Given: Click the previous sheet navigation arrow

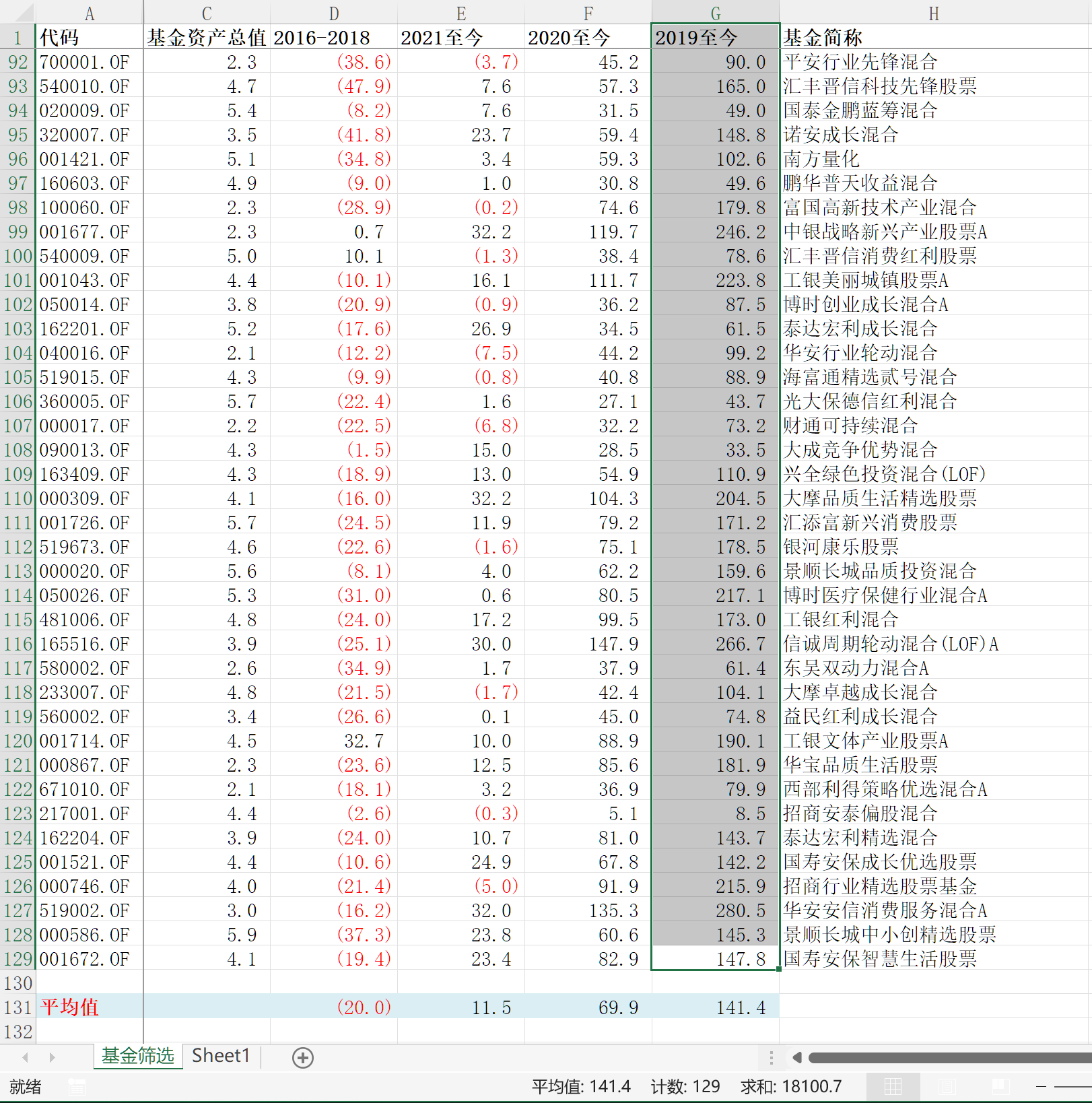Looking at the screenshot, I should coord(26,1057).
